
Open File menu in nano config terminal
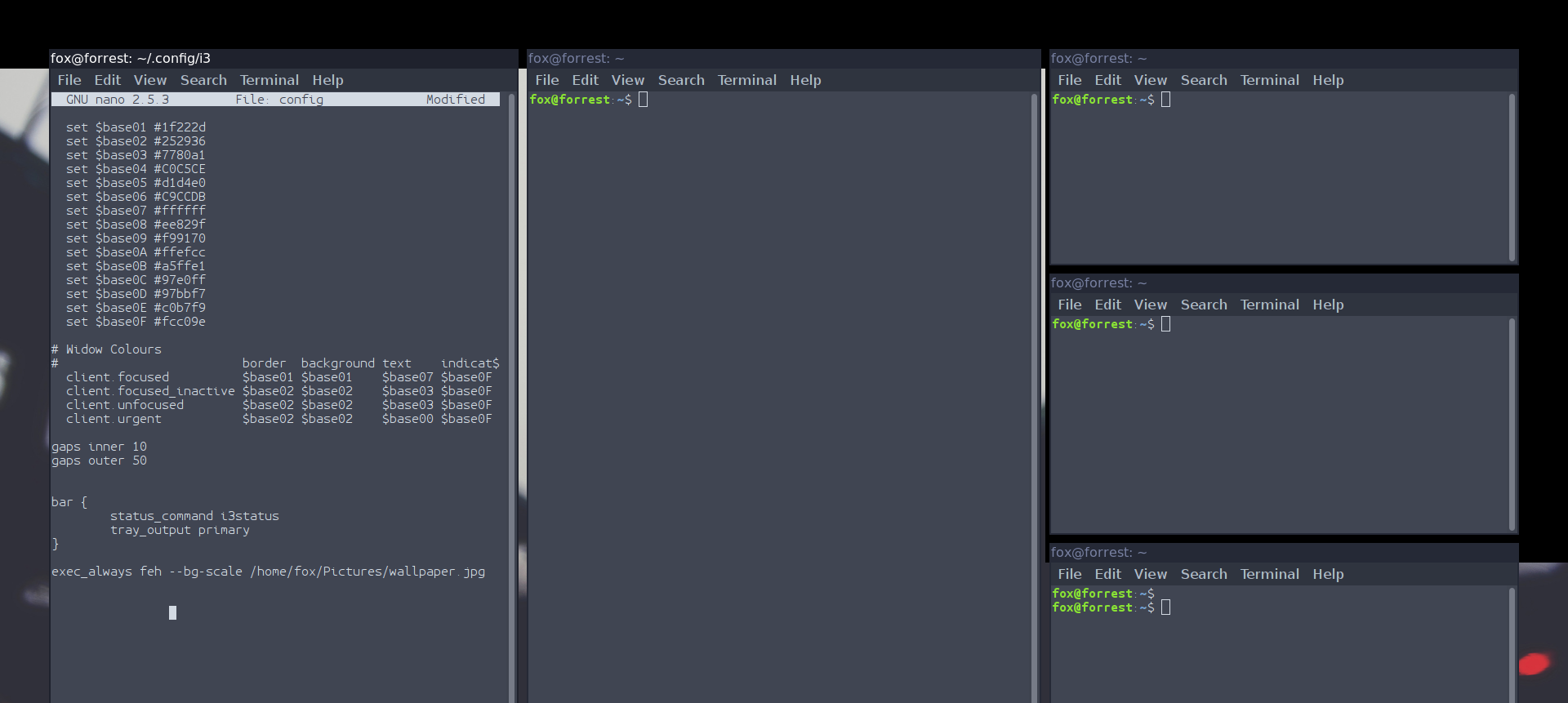click(x=69, y=80)
